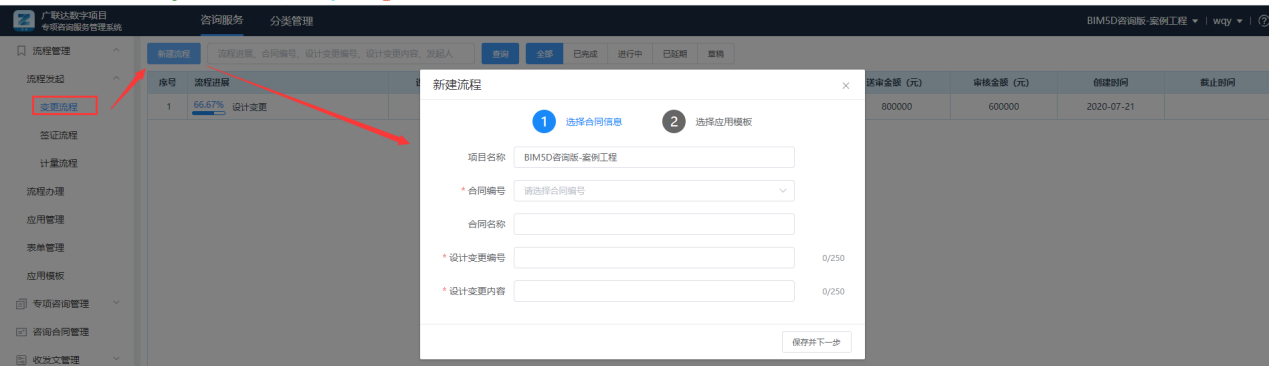Open 应用管理 in the sidebar
This screenshot has width=1269, height=366.
pos(45,219)
